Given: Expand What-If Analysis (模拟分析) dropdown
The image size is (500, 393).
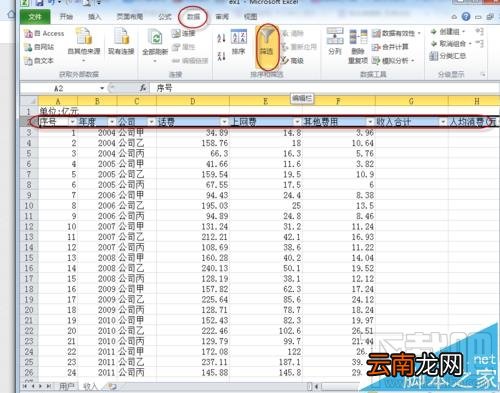Looking at the screenshot, I should (x=413, y=61).
